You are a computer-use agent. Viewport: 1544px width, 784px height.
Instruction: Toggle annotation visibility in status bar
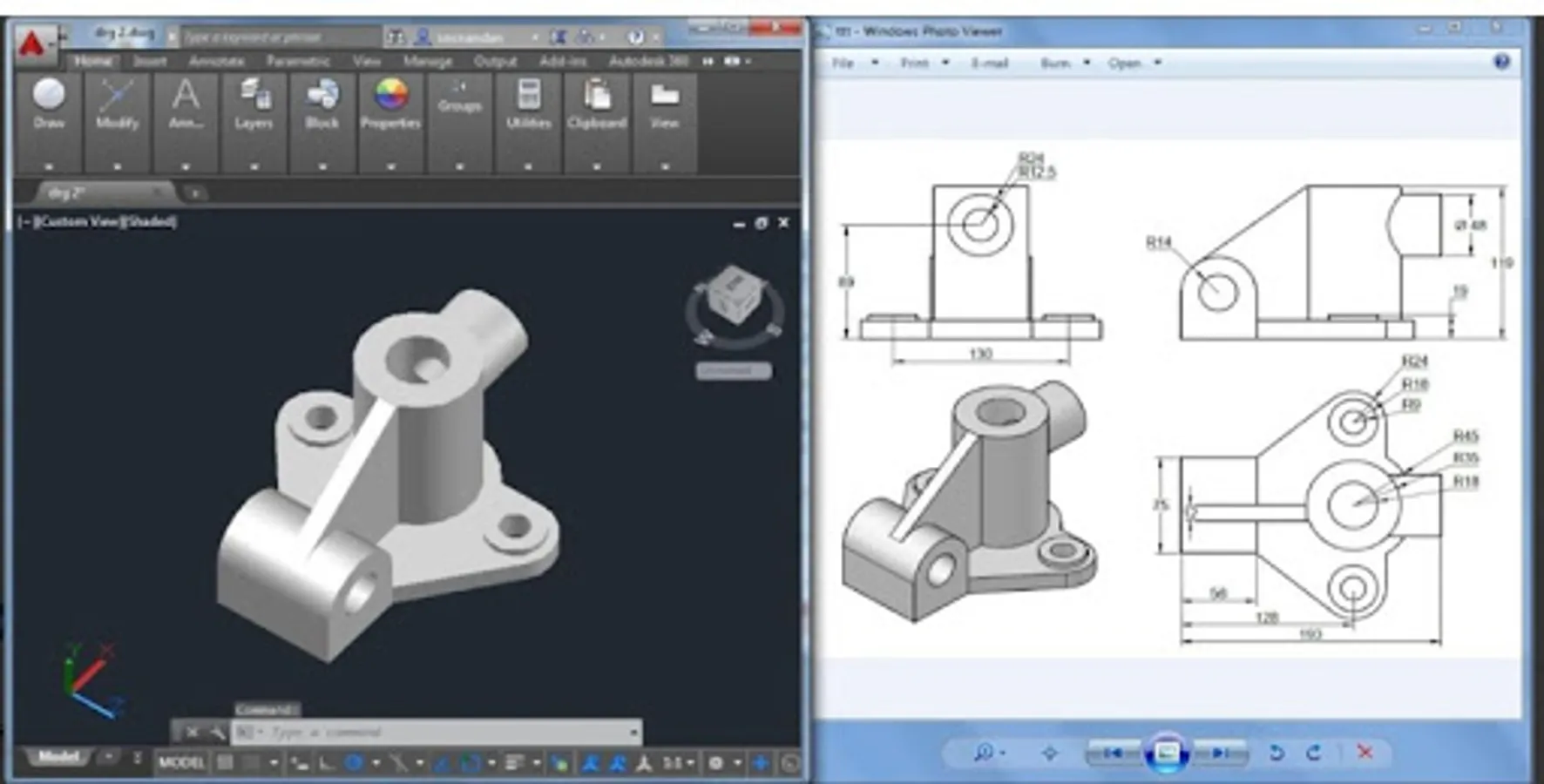click(x=591, y=763)
